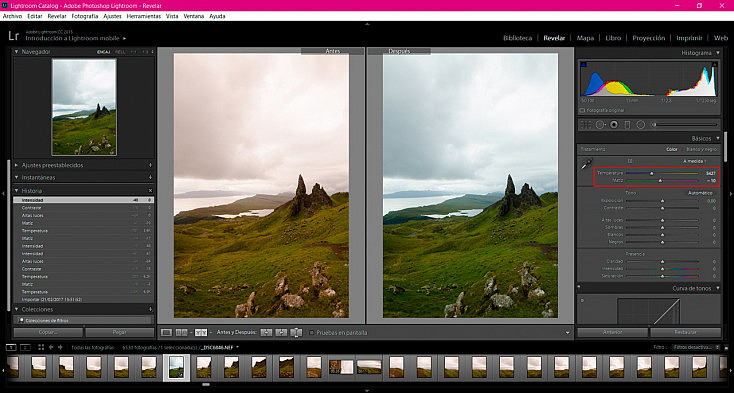The width and height of the screenshot is (734, 393).
Task: Set navigator zoom to RELL
Action: pos(120,52)
